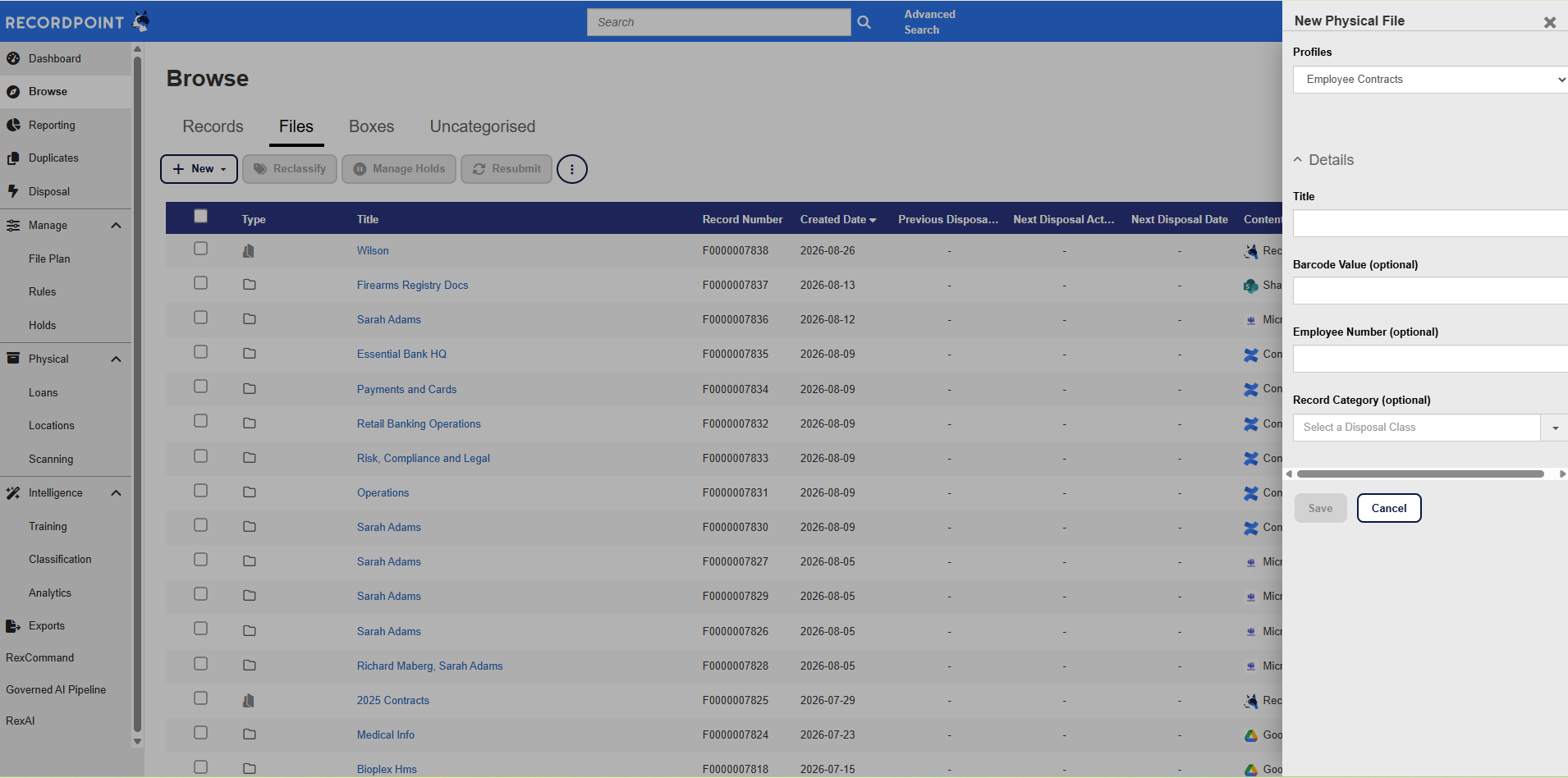The height and width of the screenshot is (778, 1568).
Task: Click Google Drive icon in Medical Info row
Action: (1251, 735)
